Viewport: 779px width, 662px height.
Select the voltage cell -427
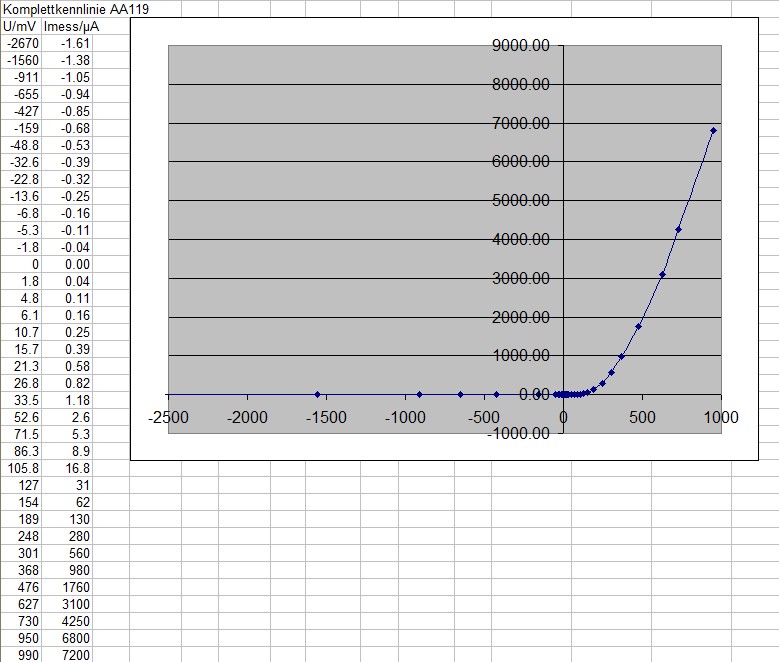[x=21, y=111]
